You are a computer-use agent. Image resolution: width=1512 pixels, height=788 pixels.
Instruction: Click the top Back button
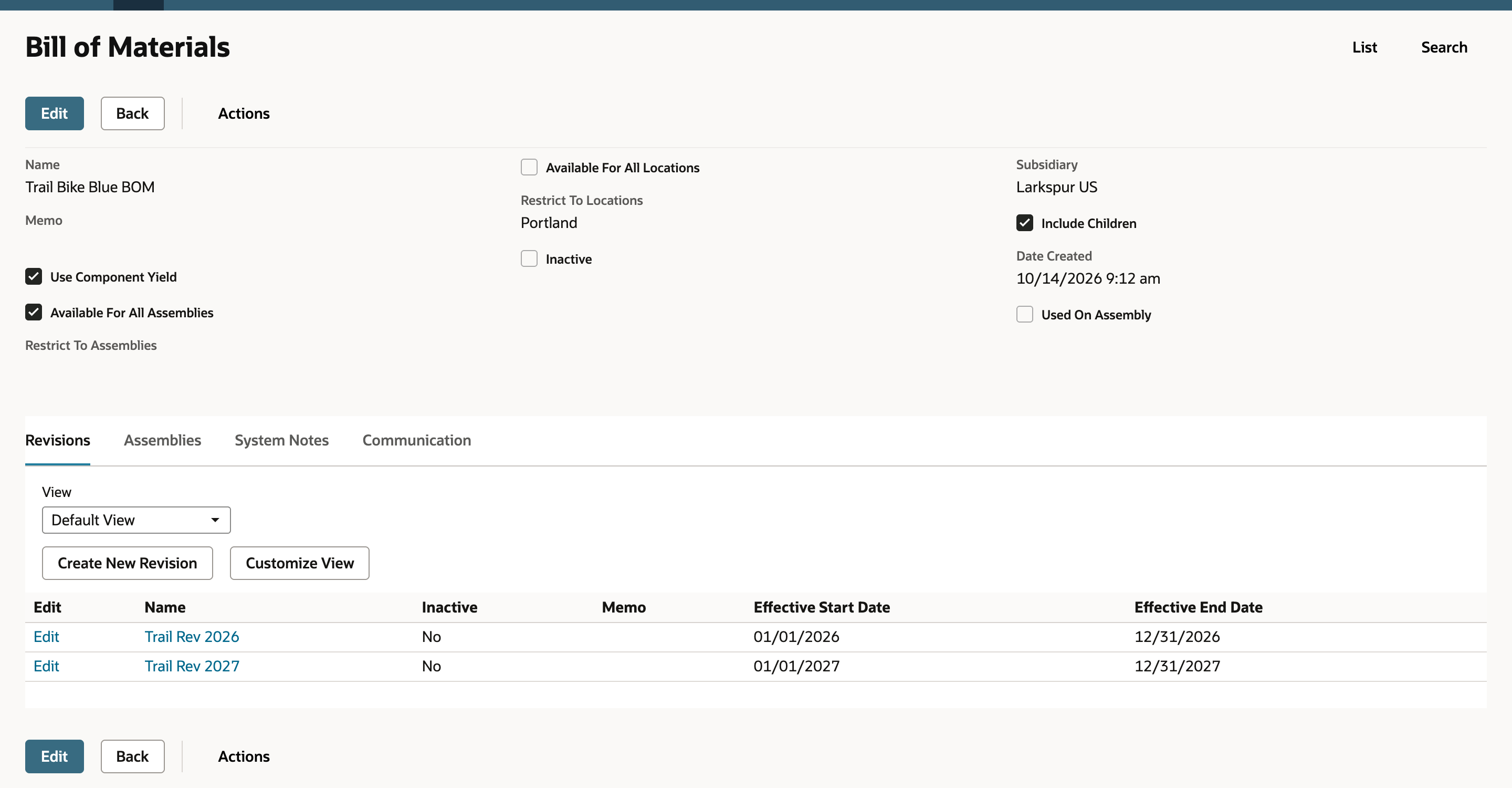point(132,113)
